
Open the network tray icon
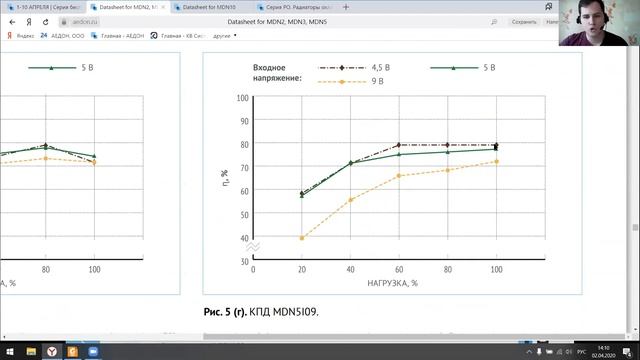pos(559,352)
